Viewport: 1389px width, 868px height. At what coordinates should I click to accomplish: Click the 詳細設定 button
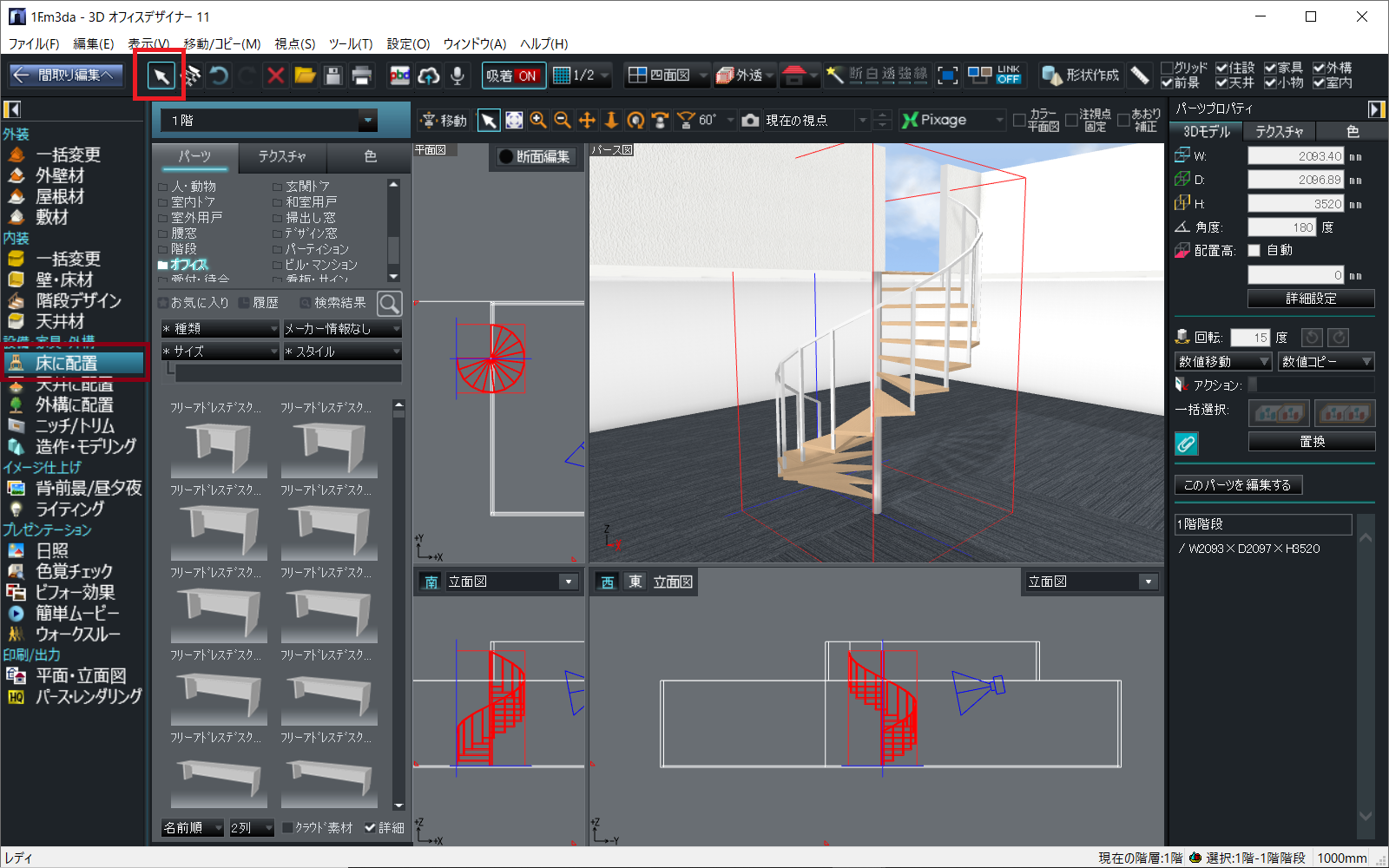pyautogui.click(x=1310, y=299)
